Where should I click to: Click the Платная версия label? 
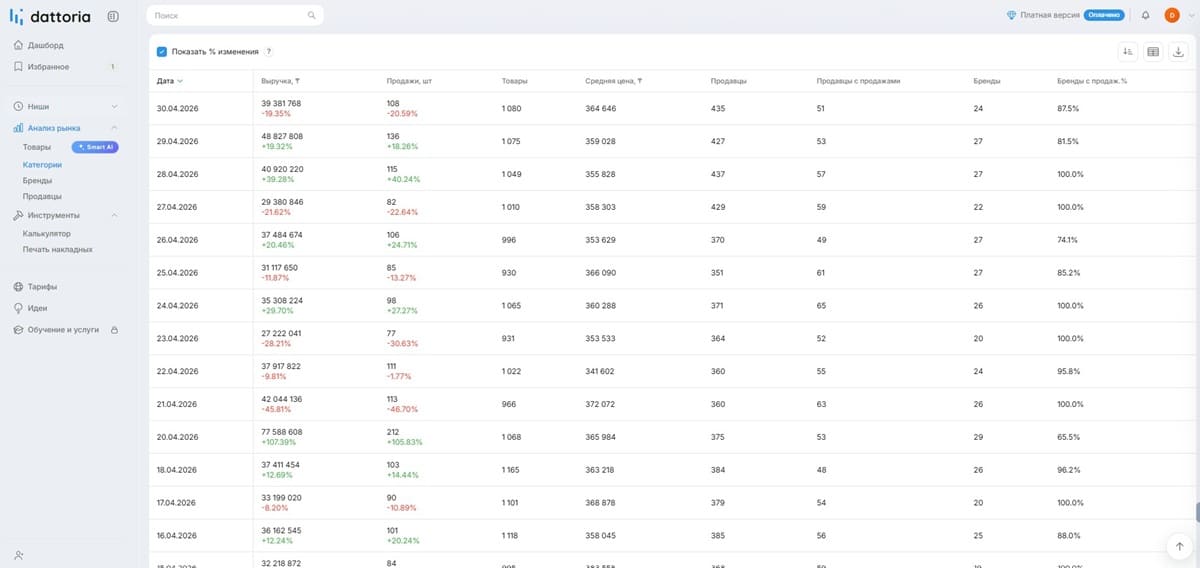click(x=1050, y=15)
